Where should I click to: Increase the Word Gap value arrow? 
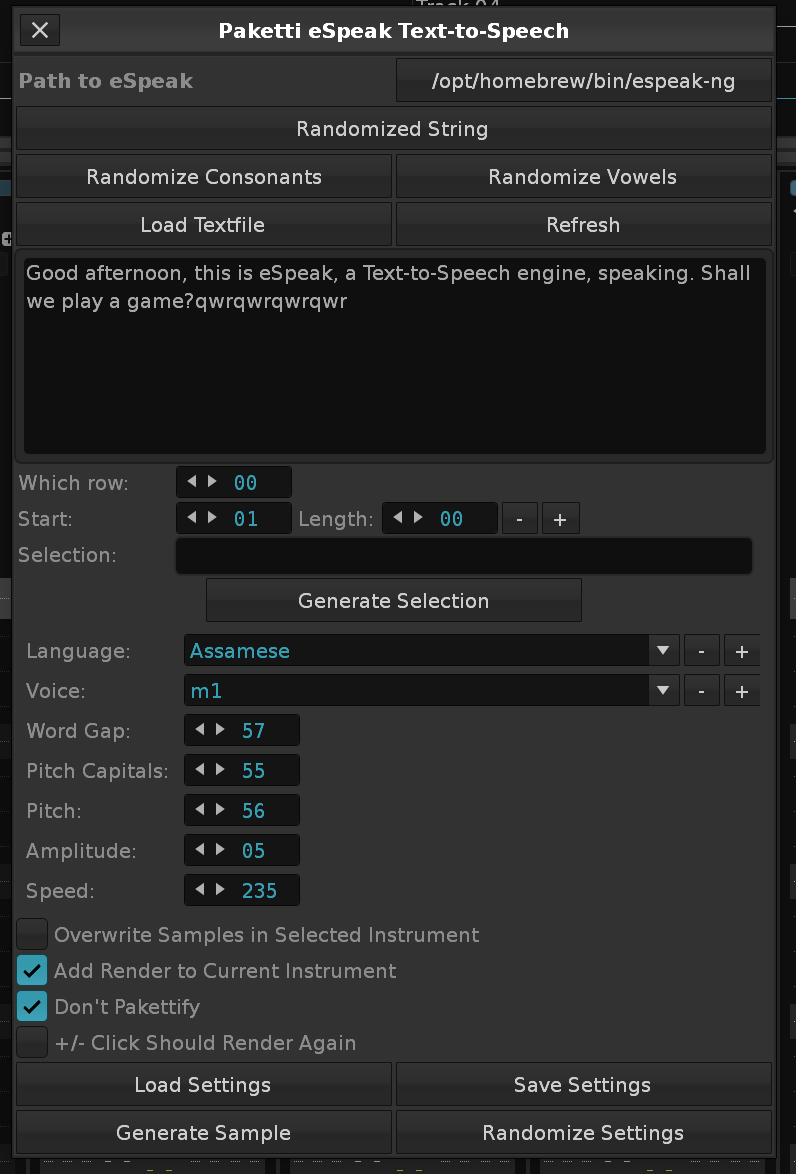pyautogui.click(x=218, y=730)
